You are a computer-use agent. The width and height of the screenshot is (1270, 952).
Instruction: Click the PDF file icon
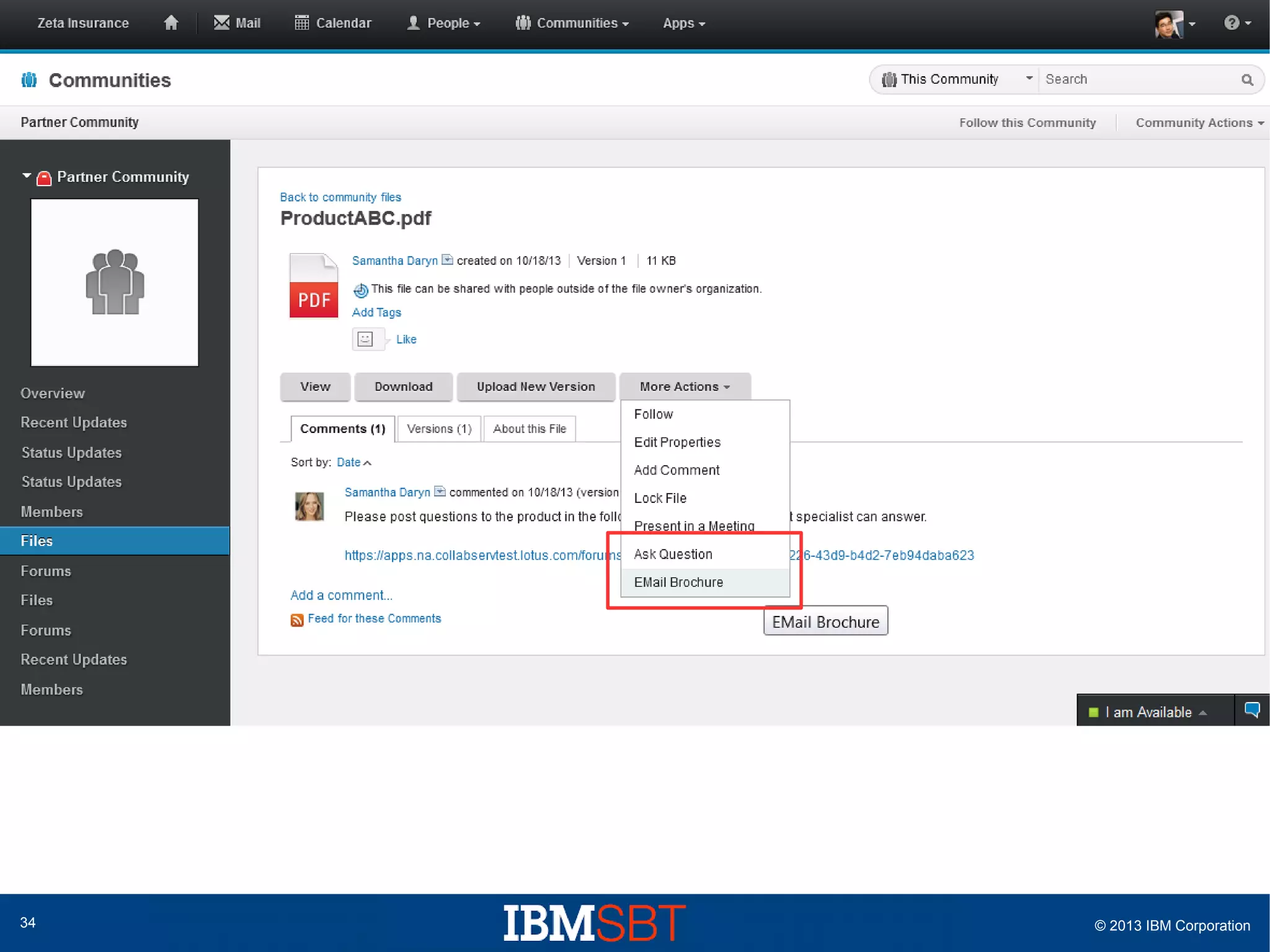tap(313, 286)
